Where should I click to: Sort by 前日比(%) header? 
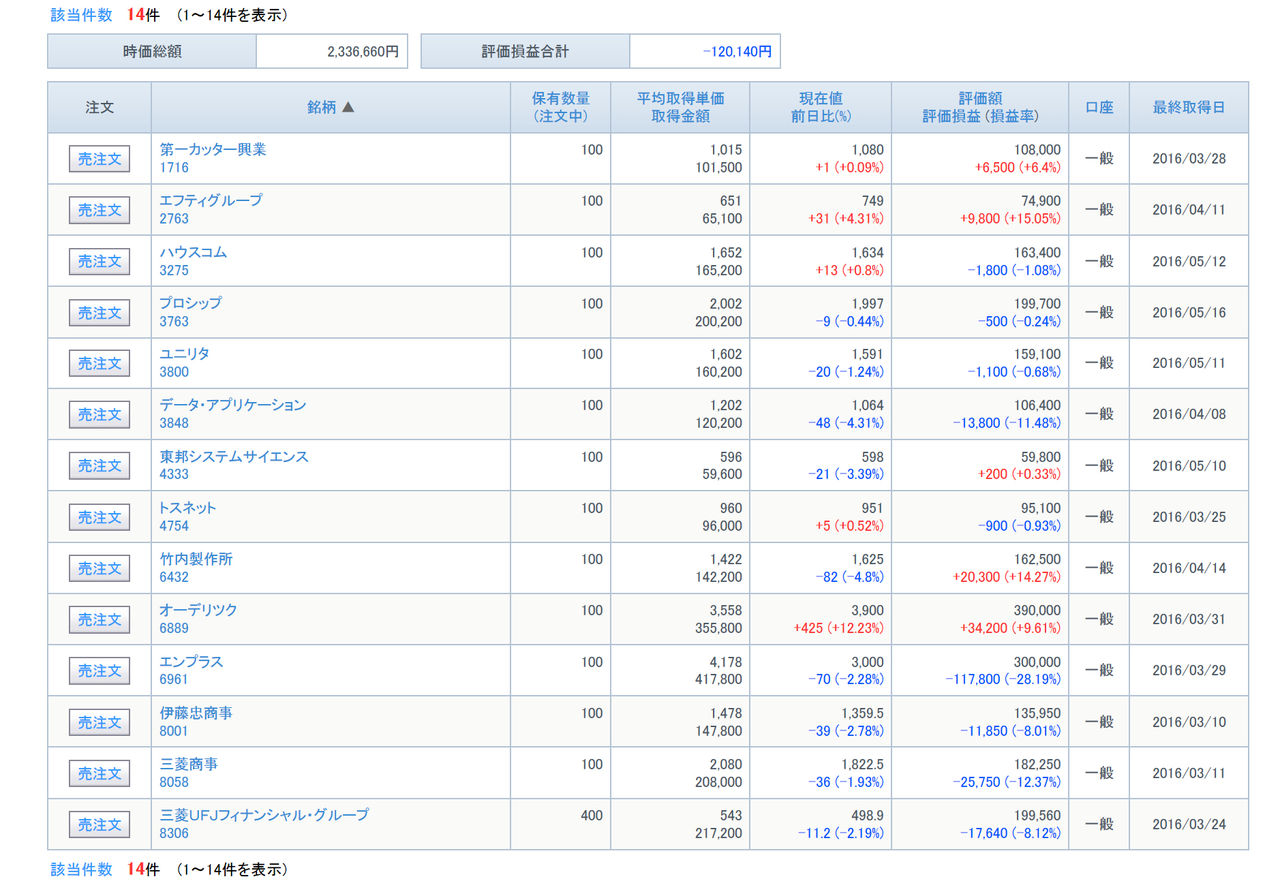click(x=820, y=117)
